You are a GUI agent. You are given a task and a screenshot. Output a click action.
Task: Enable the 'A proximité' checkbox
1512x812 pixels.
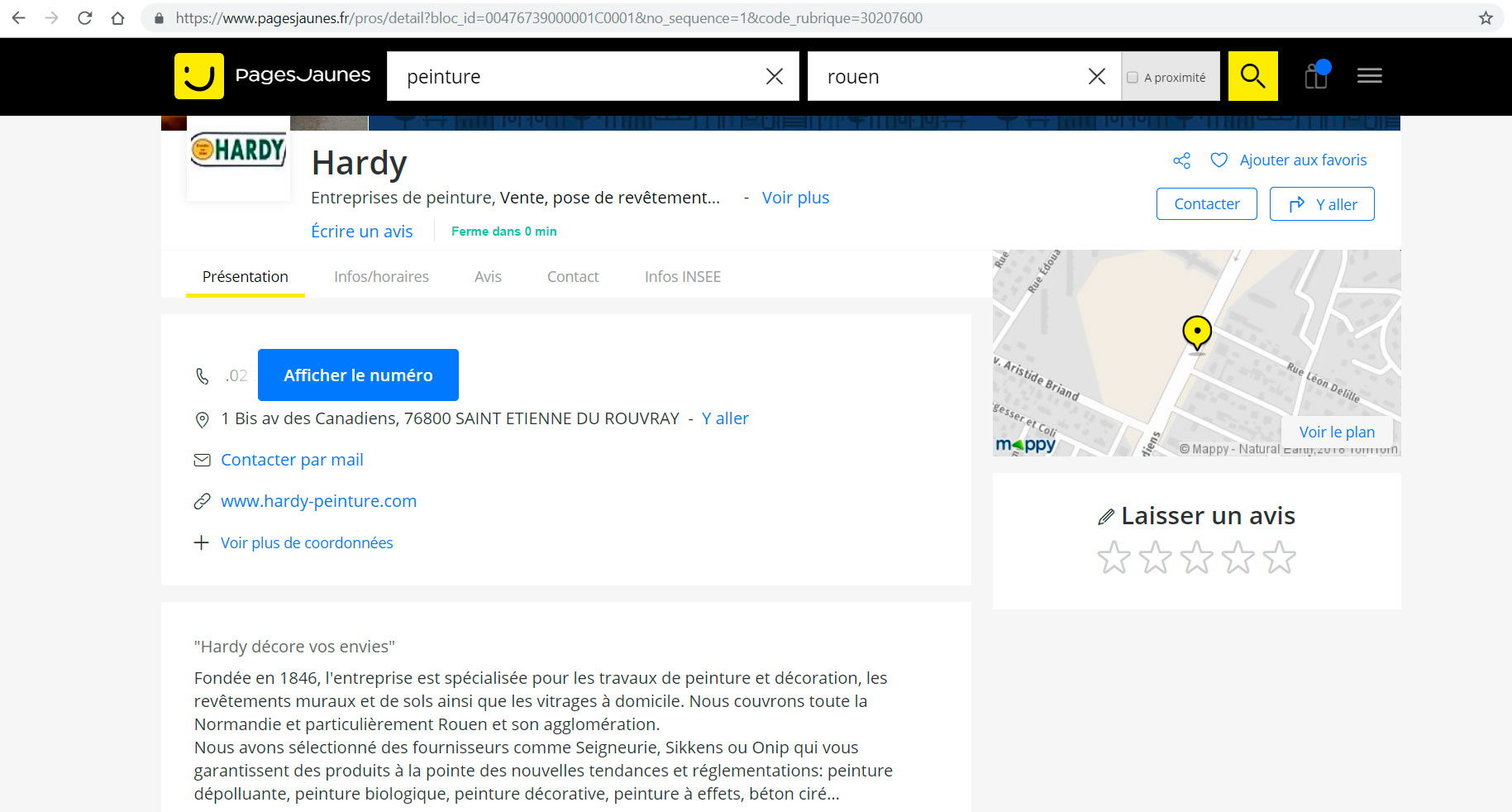[1133, 77]
